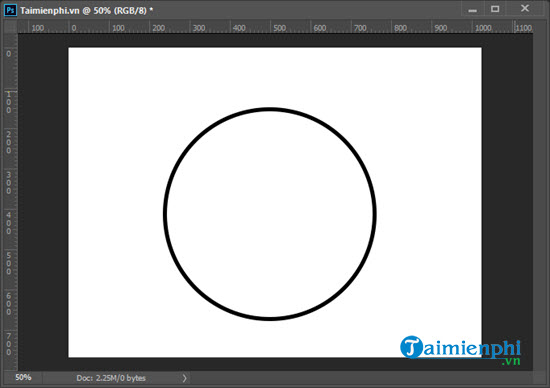
Task: Click the green .vn watermark text
Action: [x=511, y=361]
